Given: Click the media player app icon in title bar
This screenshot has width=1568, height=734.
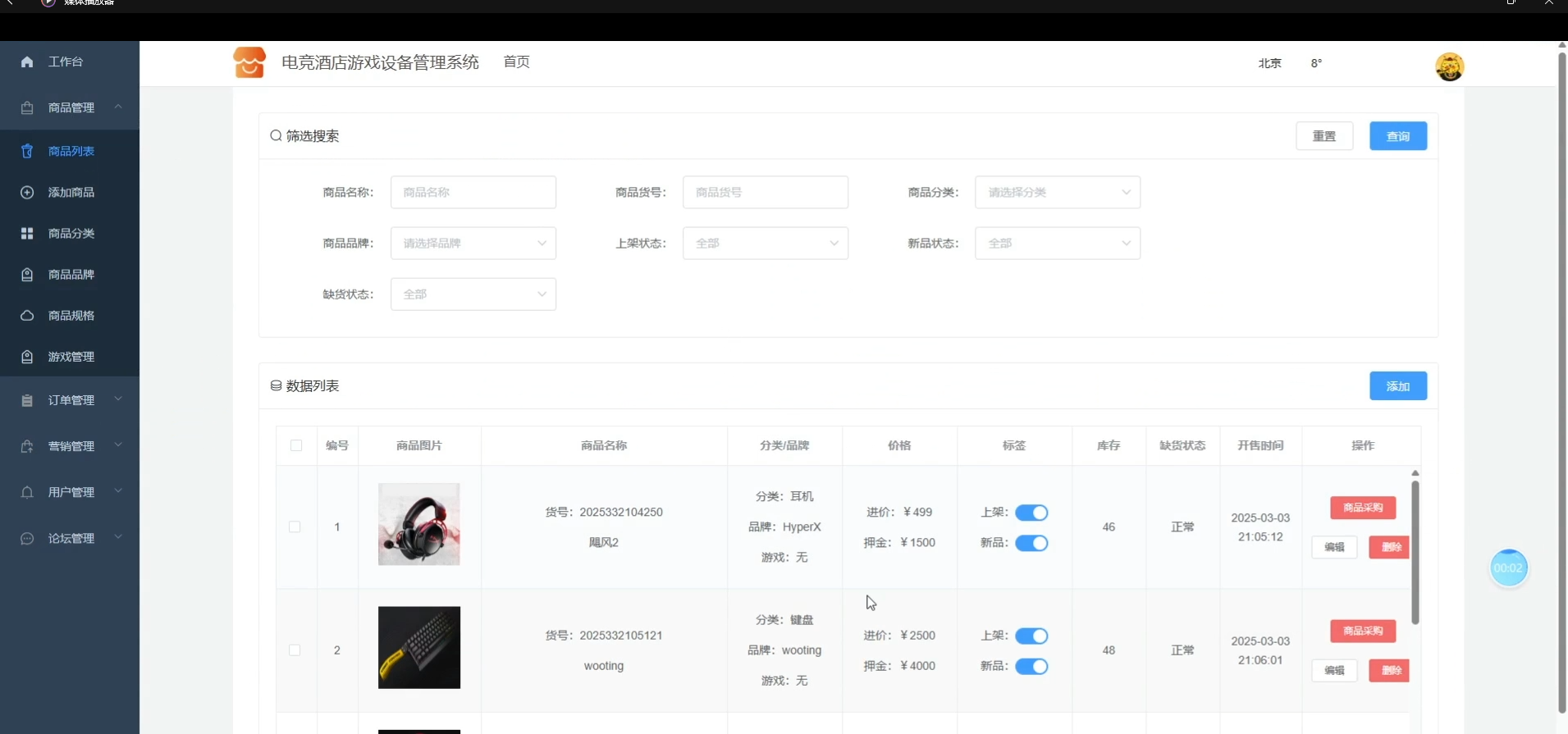Looking at the screenshot, I should click(x=48, y=3).
